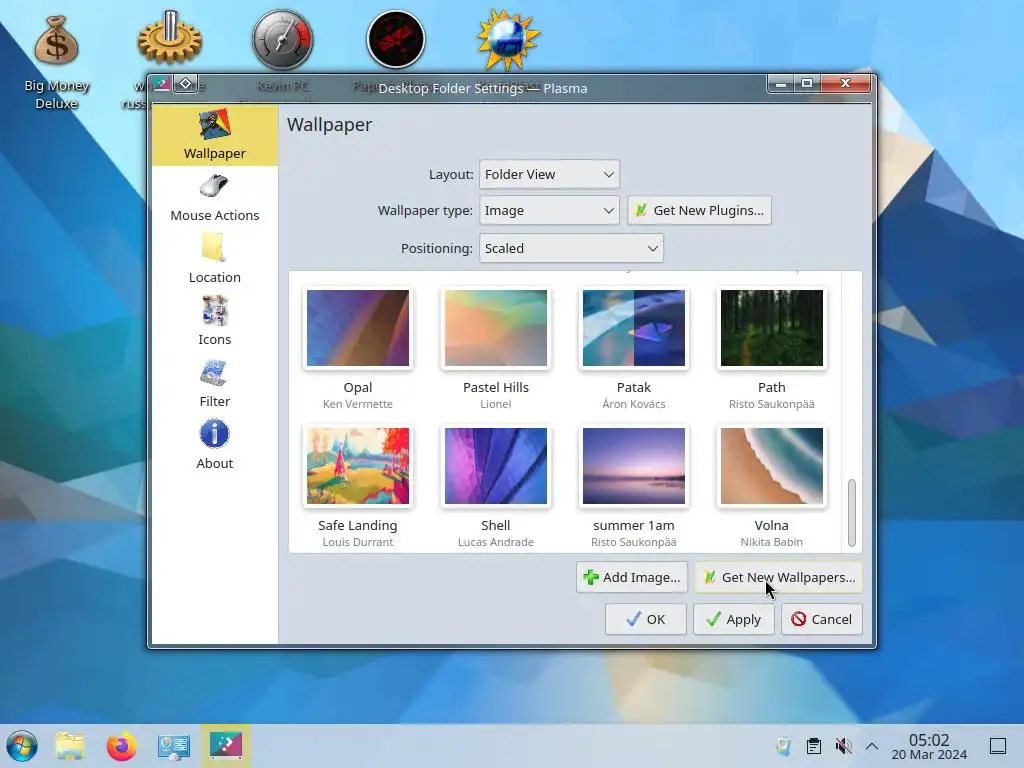Go to the Filter settings page
Viewport: 1024px width, 768px height.
click(x=215, y=384)
